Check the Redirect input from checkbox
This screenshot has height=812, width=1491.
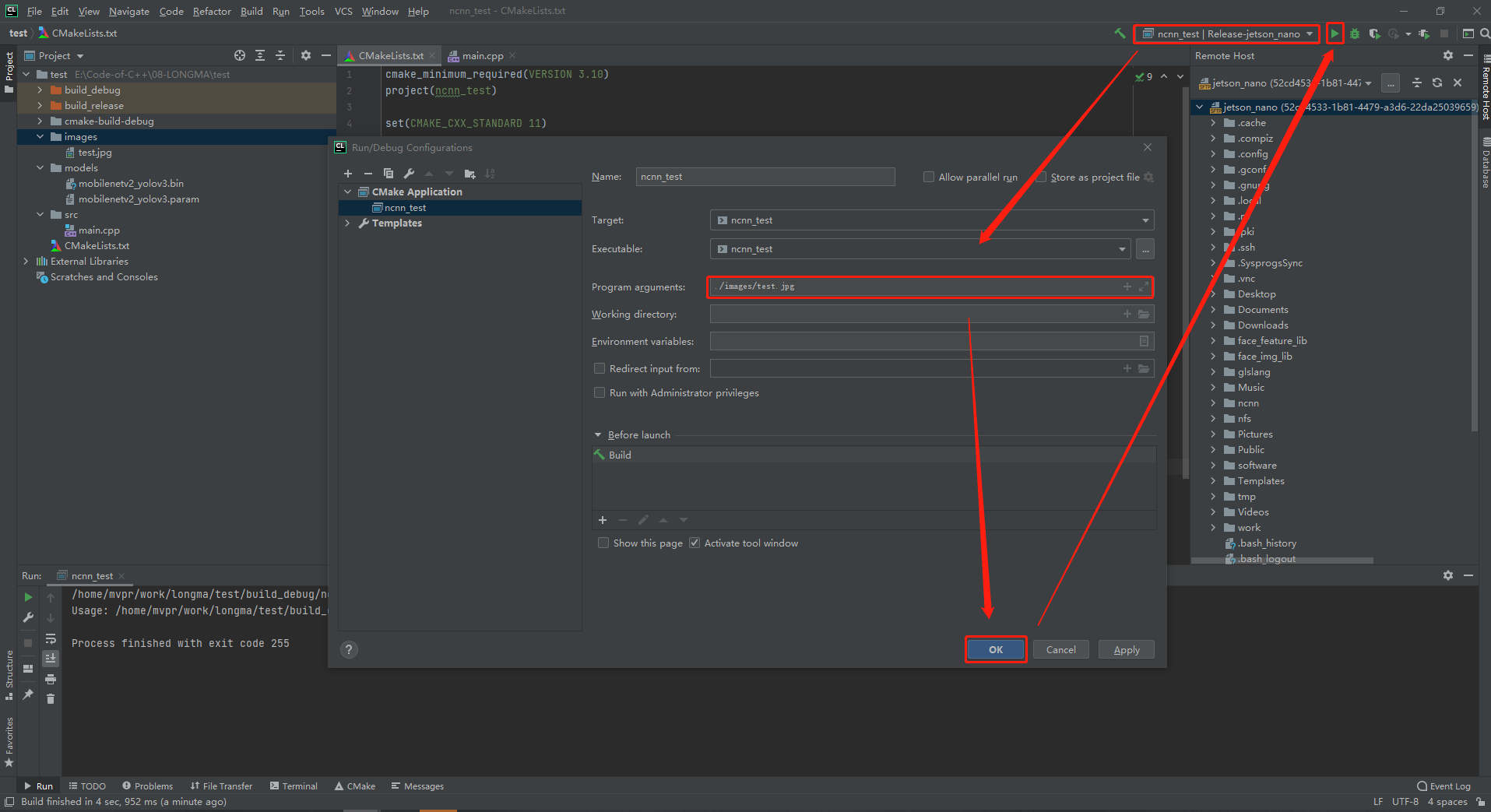point(600,368)
